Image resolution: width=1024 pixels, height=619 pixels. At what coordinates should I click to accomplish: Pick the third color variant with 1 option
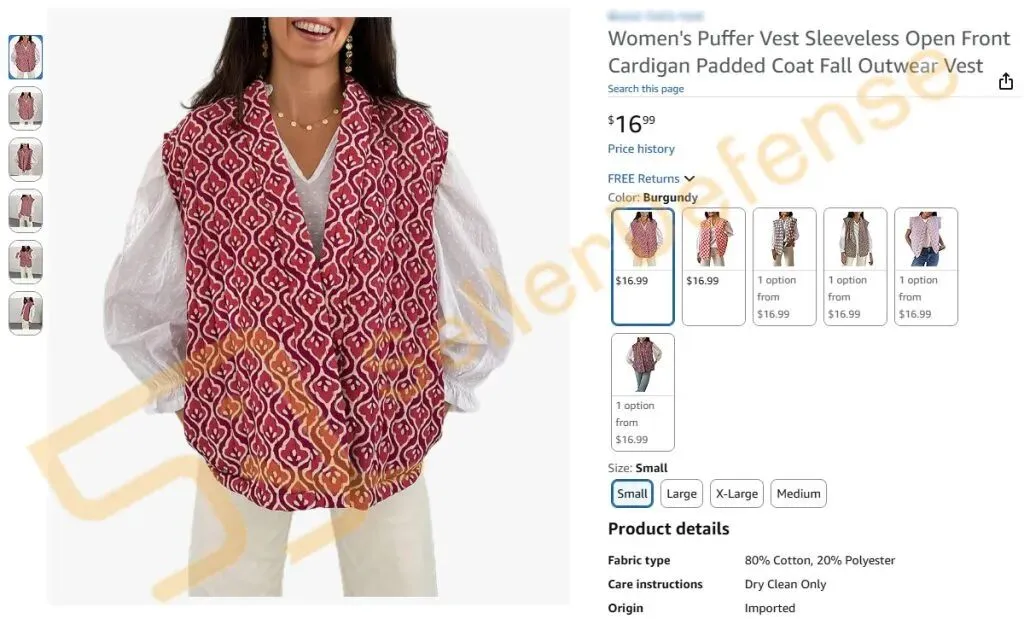(784, 266)
